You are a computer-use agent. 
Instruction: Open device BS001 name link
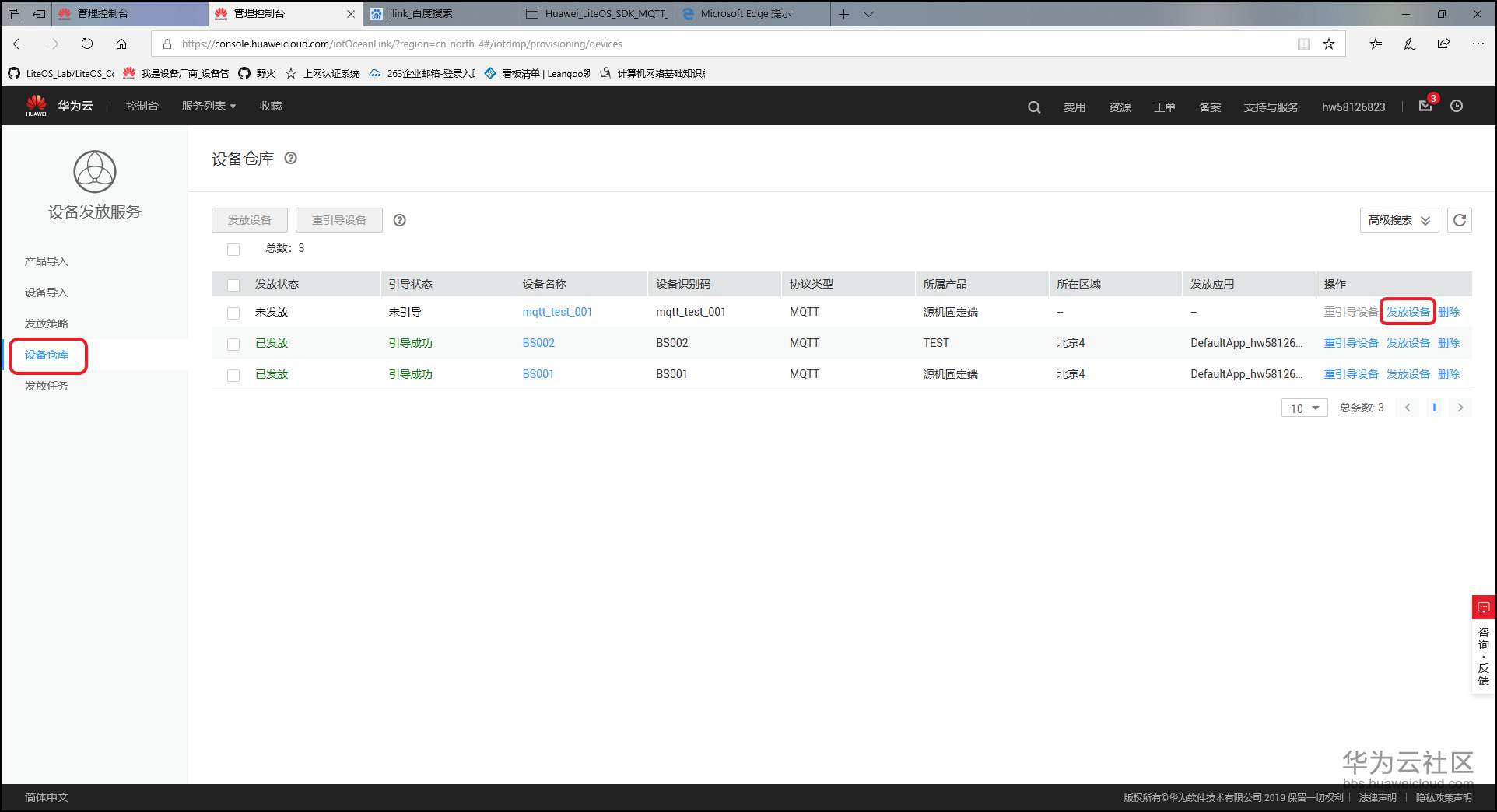point(538,374)
